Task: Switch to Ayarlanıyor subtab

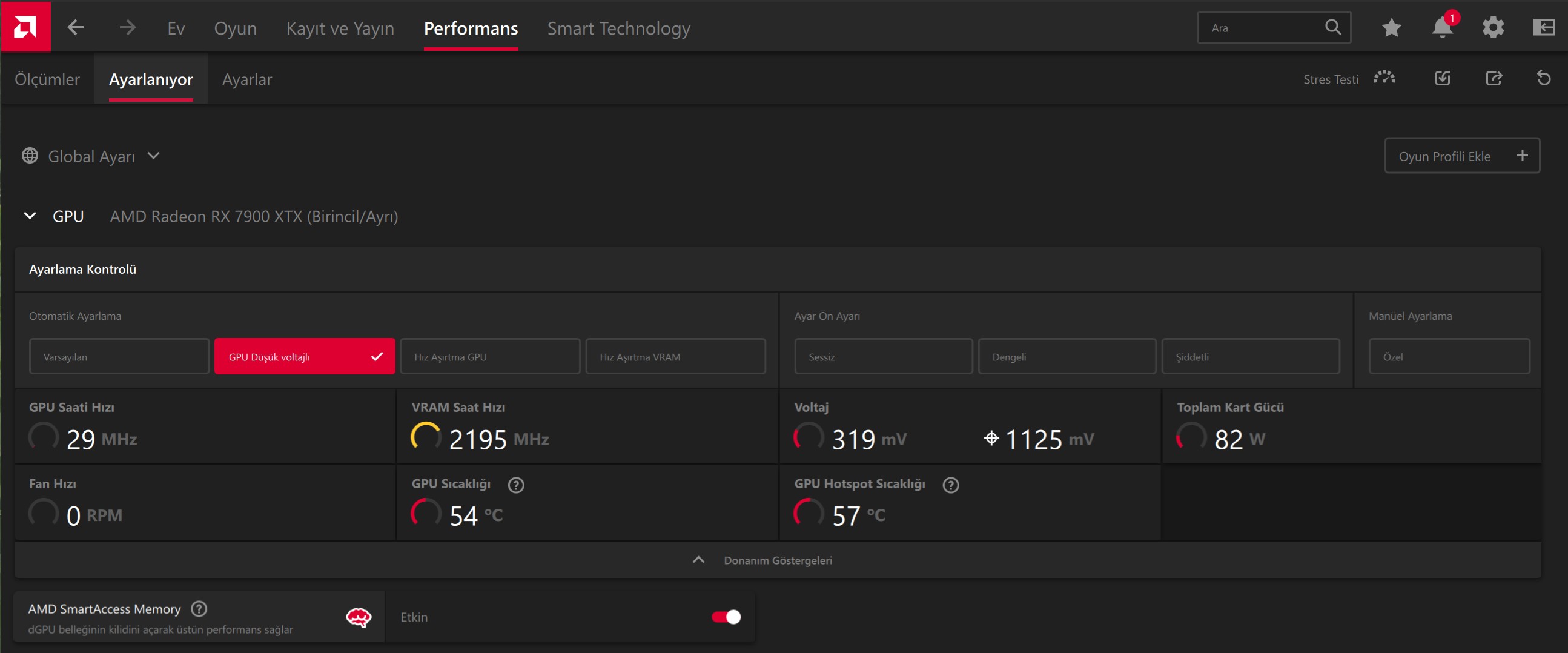Action: click(150, 79)
